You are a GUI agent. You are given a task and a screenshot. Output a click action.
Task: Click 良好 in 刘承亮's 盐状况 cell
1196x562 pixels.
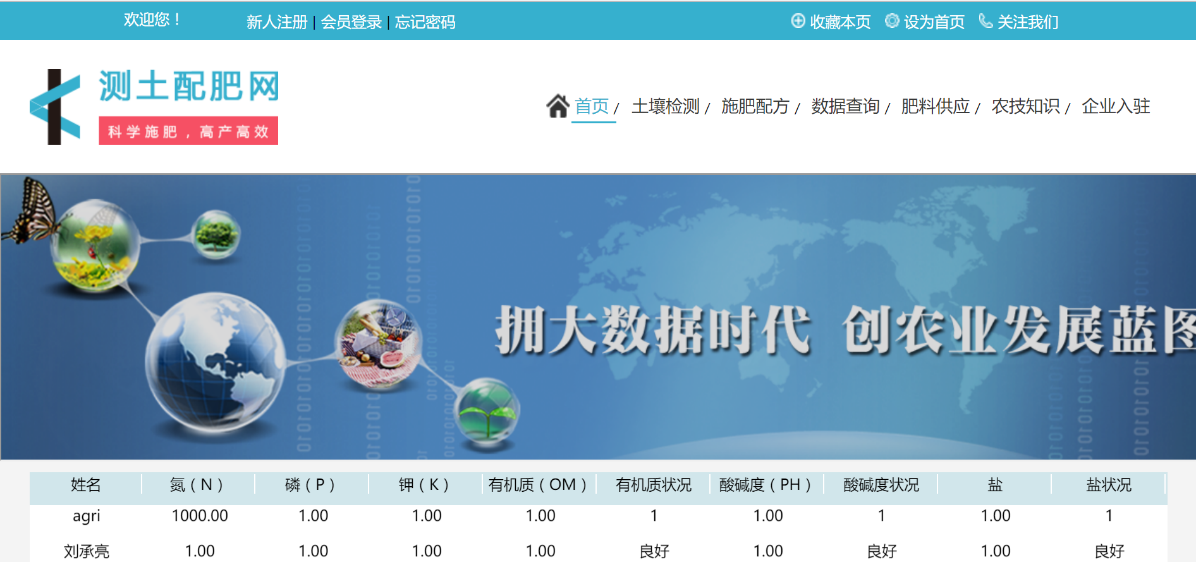pyautogui.click(x=1109, y=551)
